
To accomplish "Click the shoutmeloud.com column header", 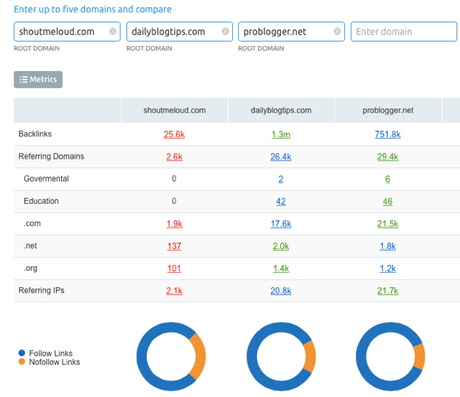I will (174, 110).
